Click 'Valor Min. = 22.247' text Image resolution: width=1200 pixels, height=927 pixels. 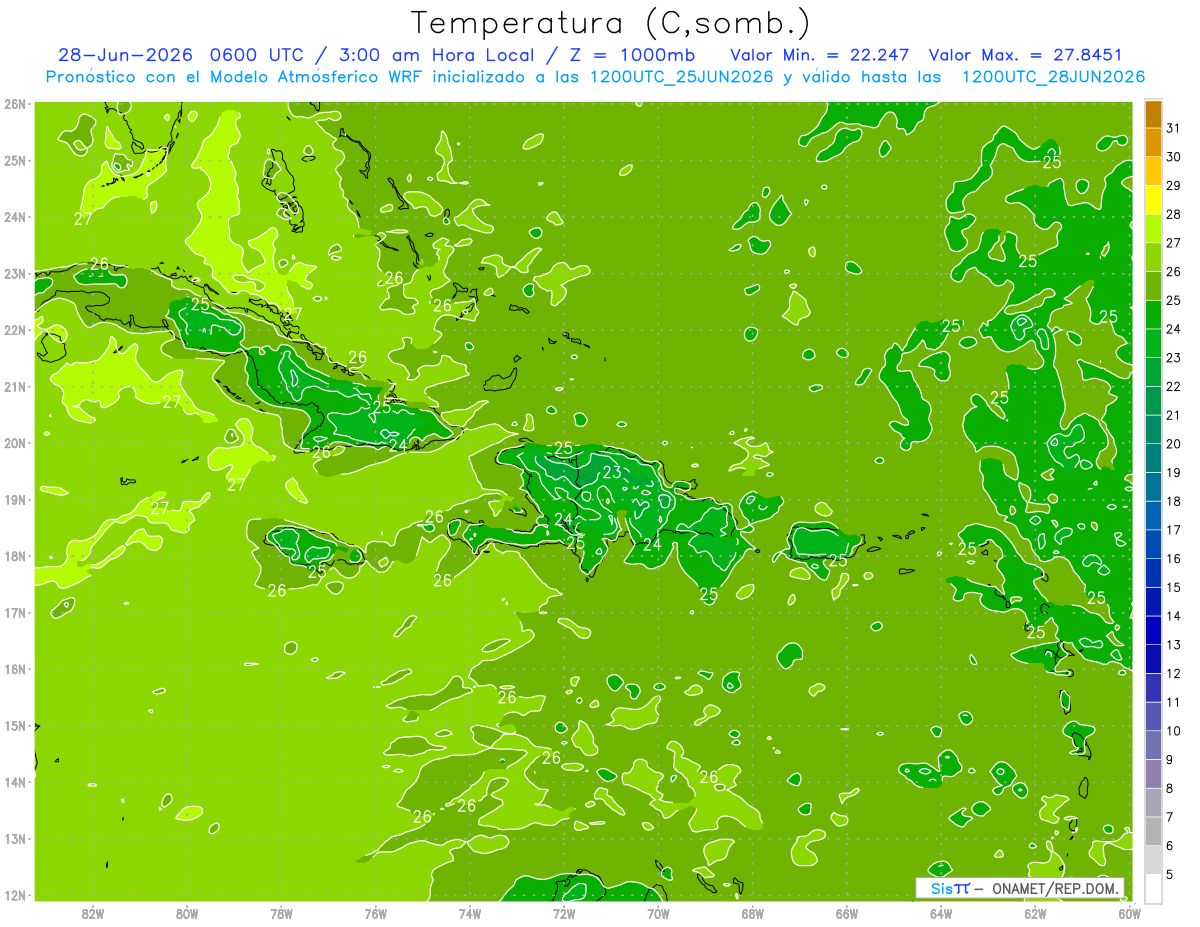click(x=820, y=55)
